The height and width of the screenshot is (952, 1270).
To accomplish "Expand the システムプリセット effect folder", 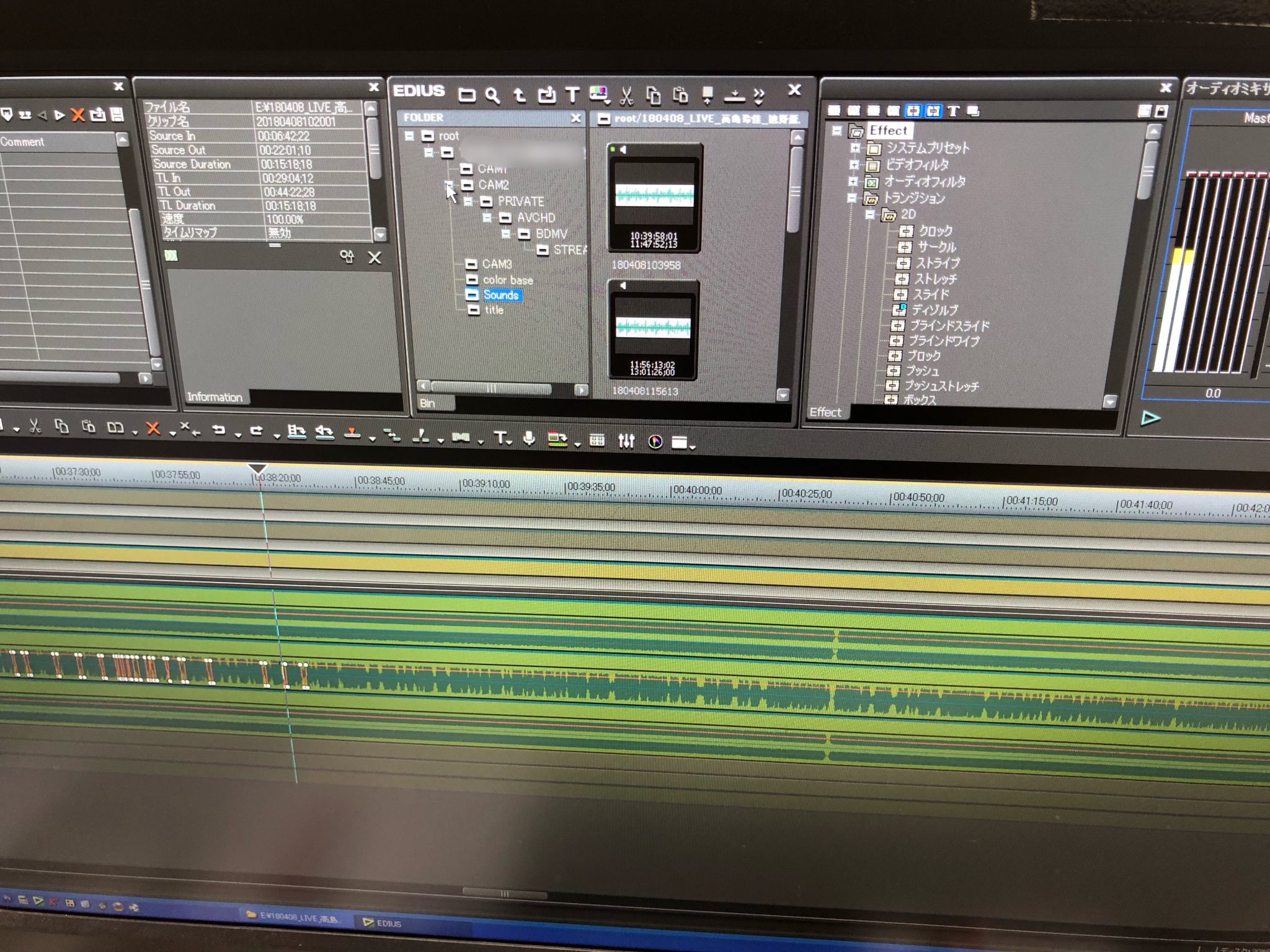I will point(855,148).
